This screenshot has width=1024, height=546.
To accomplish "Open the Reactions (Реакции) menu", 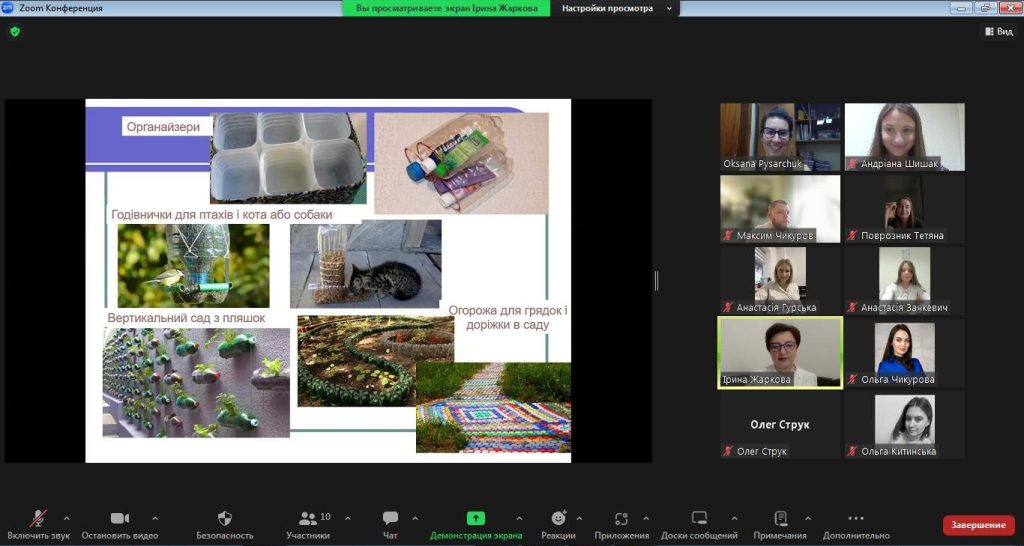I will 558,518.
